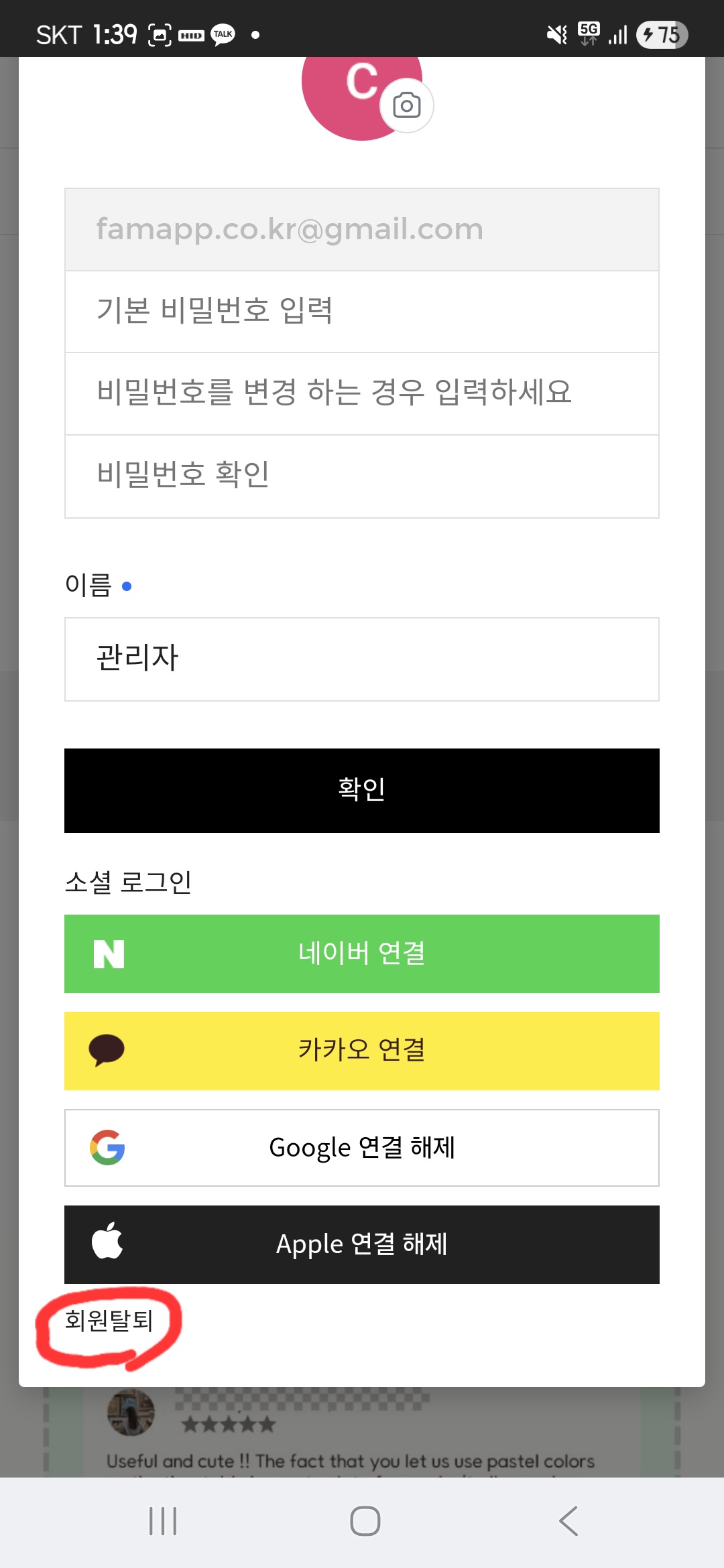Tap the 회원탈퇴 withdrawal link
Image resolution: width=724 pixels, height=1568 pixels.
[109, 1320]
